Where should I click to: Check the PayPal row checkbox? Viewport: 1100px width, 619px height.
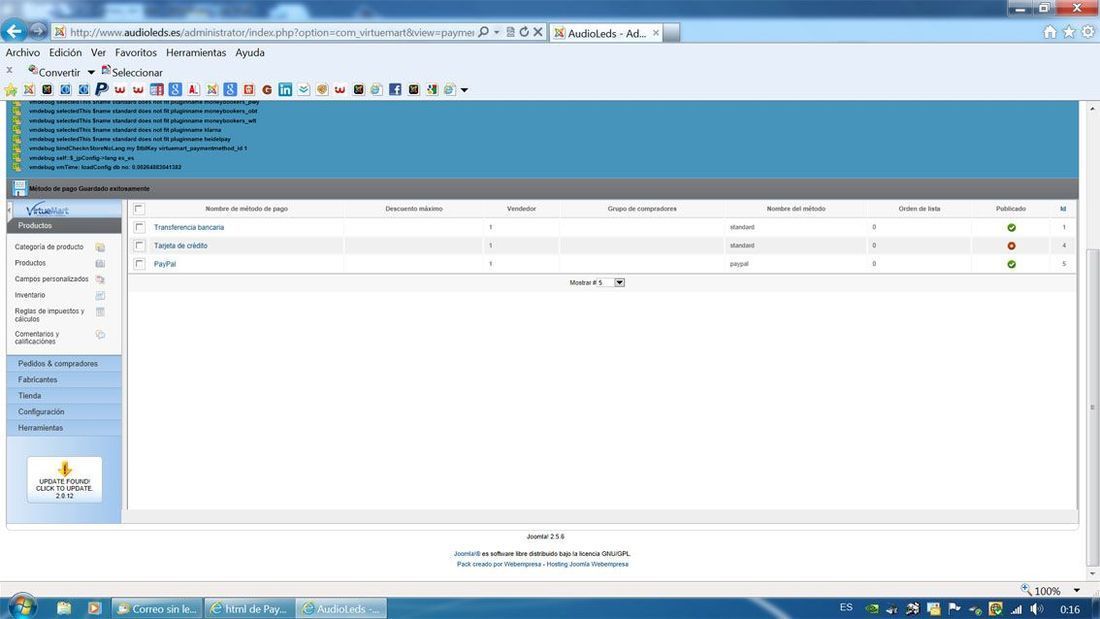(140, 263)
